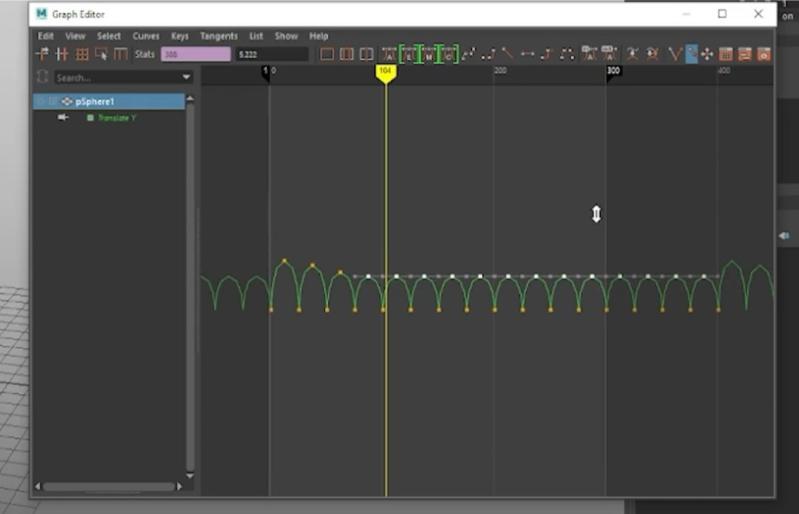Screen dimensions: 799x514
Task: Select the pSphere1 node in the outliner
Action: click(109, 101)
